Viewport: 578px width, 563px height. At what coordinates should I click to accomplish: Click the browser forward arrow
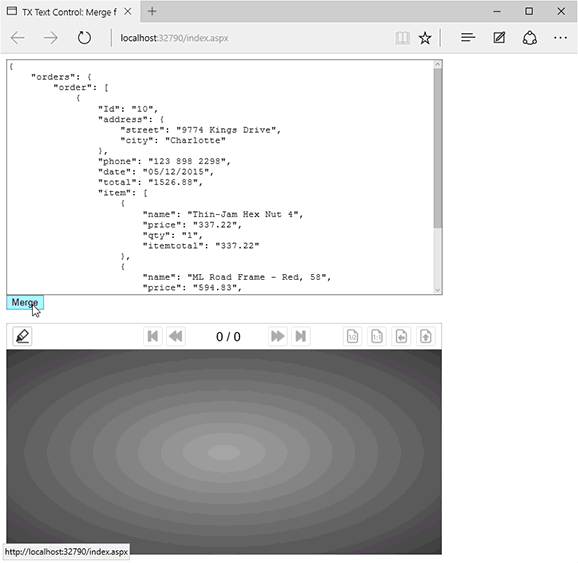51,38
